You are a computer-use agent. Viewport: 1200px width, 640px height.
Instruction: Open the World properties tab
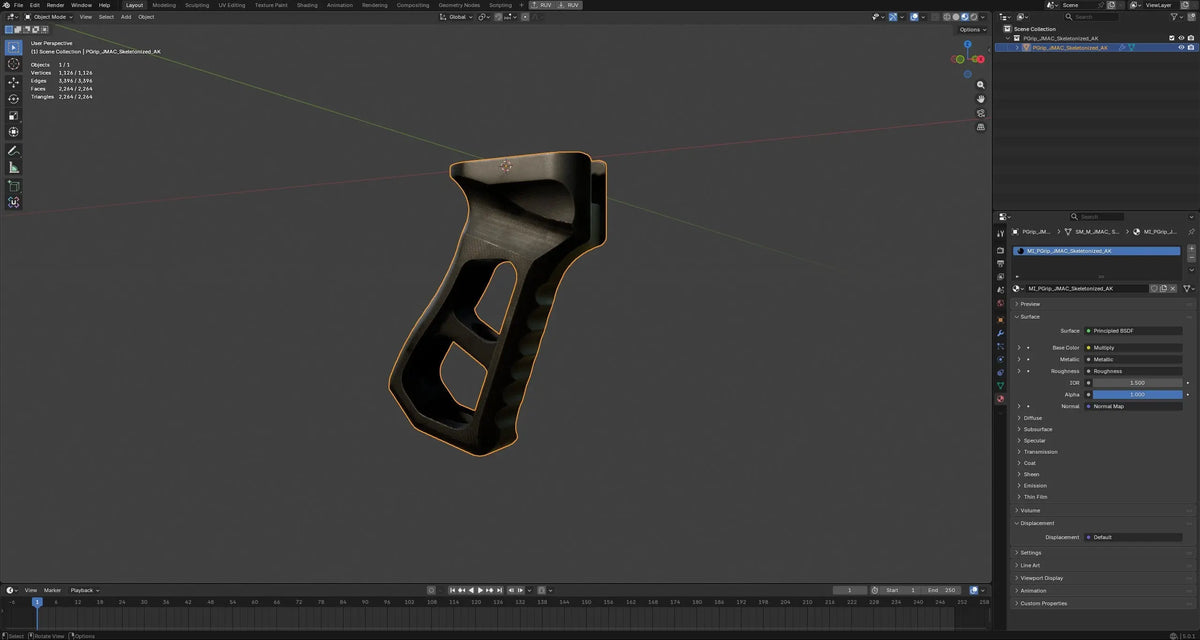(1000, 303)
